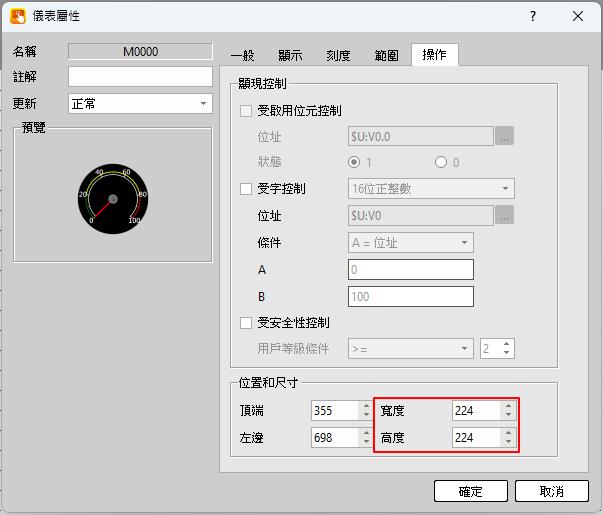Click the 取消 button

point(551,491)
